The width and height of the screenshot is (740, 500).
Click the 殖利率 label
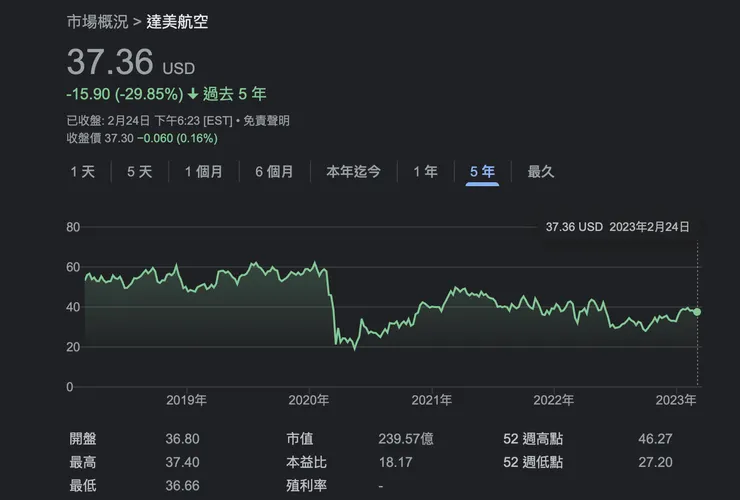306,485
